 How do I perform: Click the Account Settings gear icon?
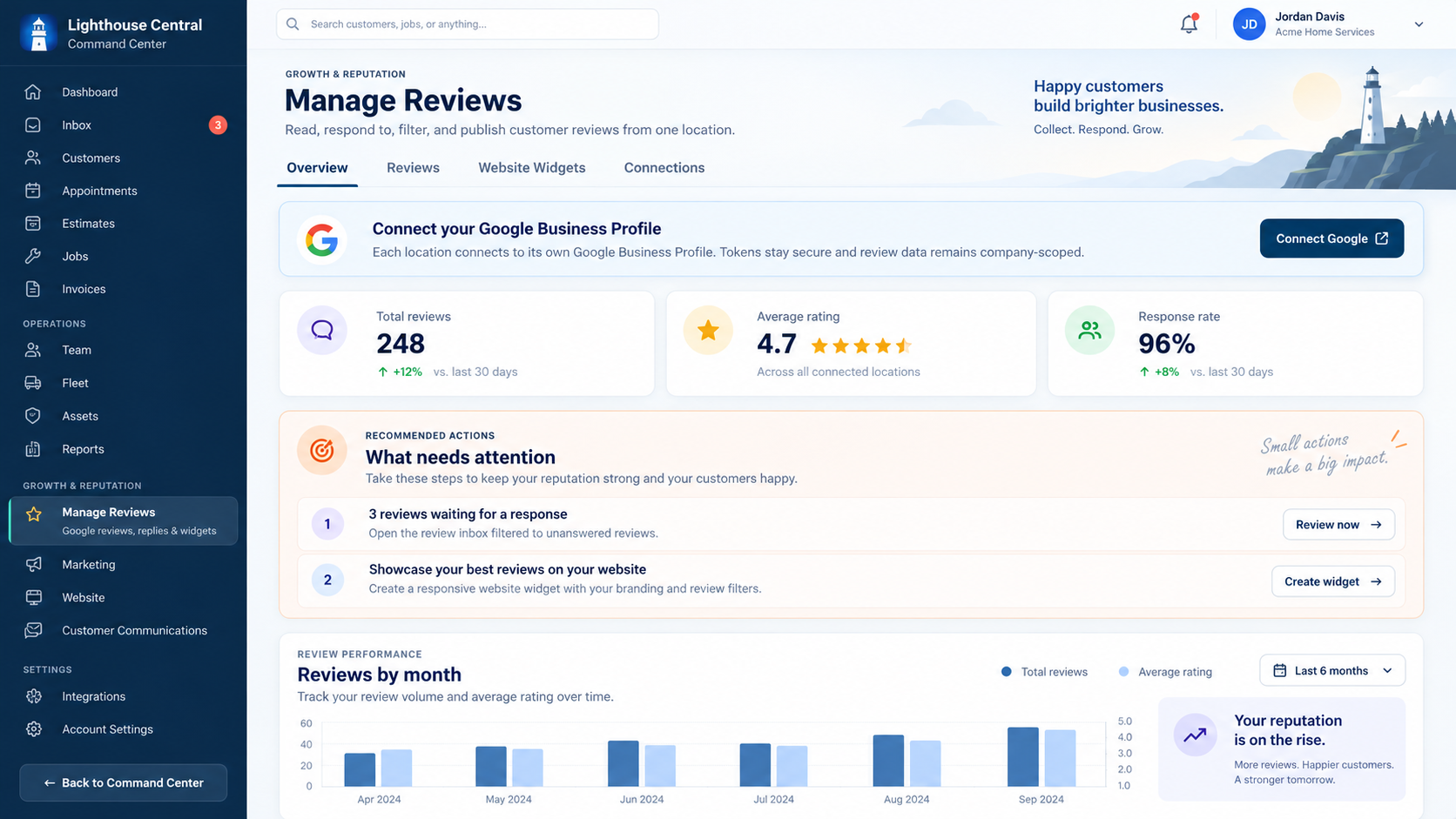click(33, 729)
